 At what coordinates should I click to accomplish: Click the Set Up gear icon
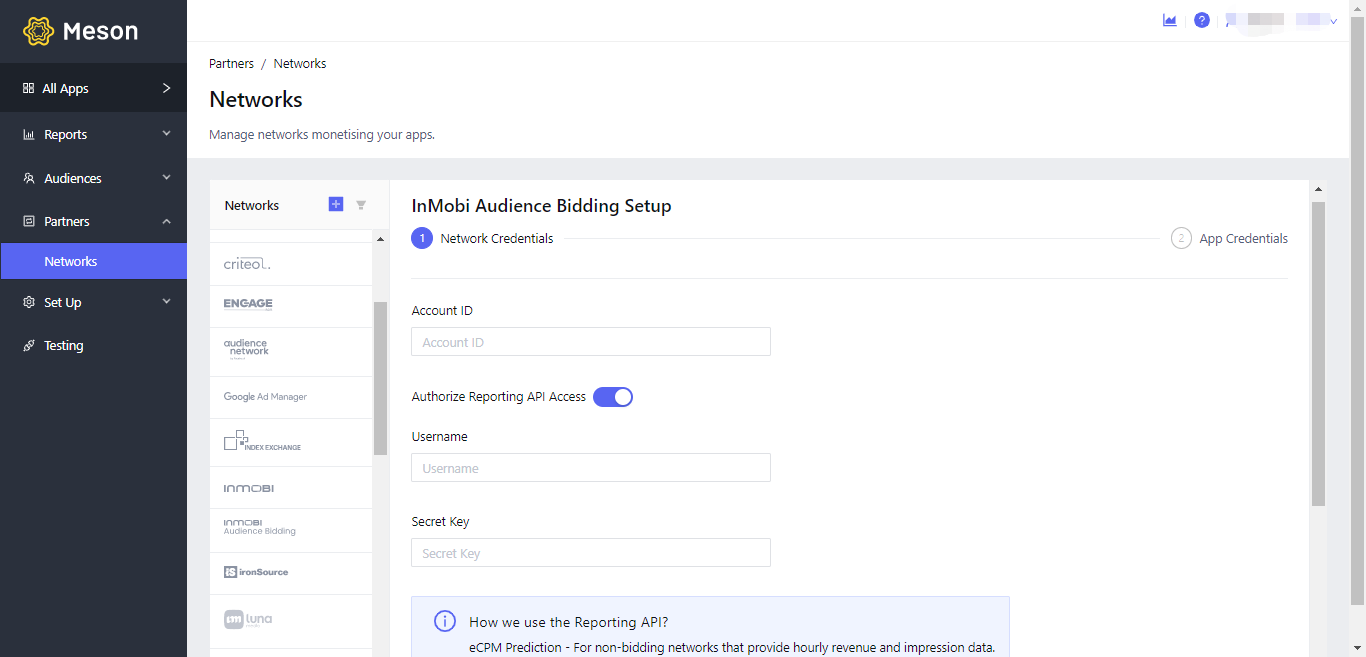coord(29,302)
